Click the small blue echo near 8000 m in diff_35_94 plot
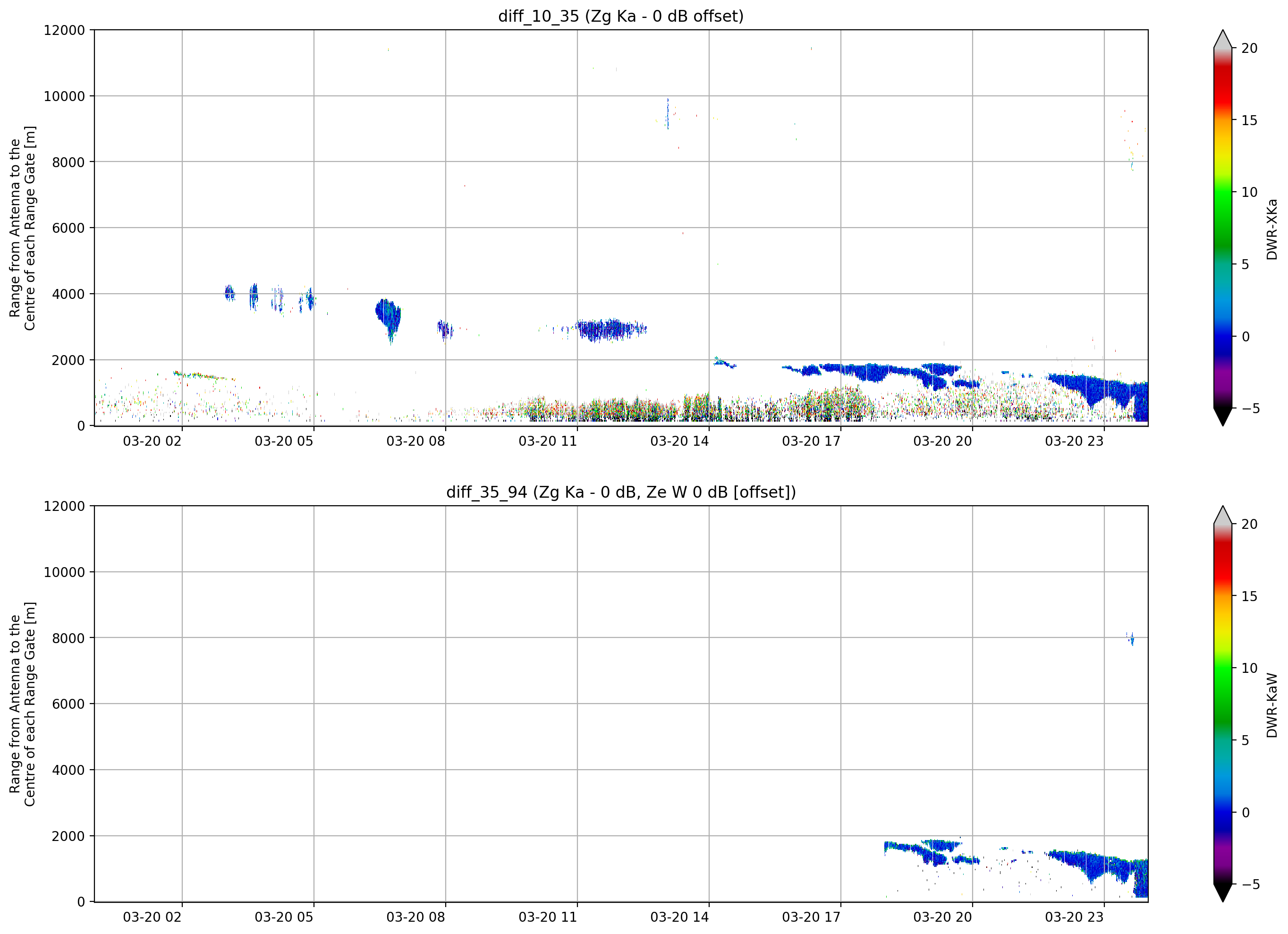The image size is (1288, 934). tap(1130, 638)
